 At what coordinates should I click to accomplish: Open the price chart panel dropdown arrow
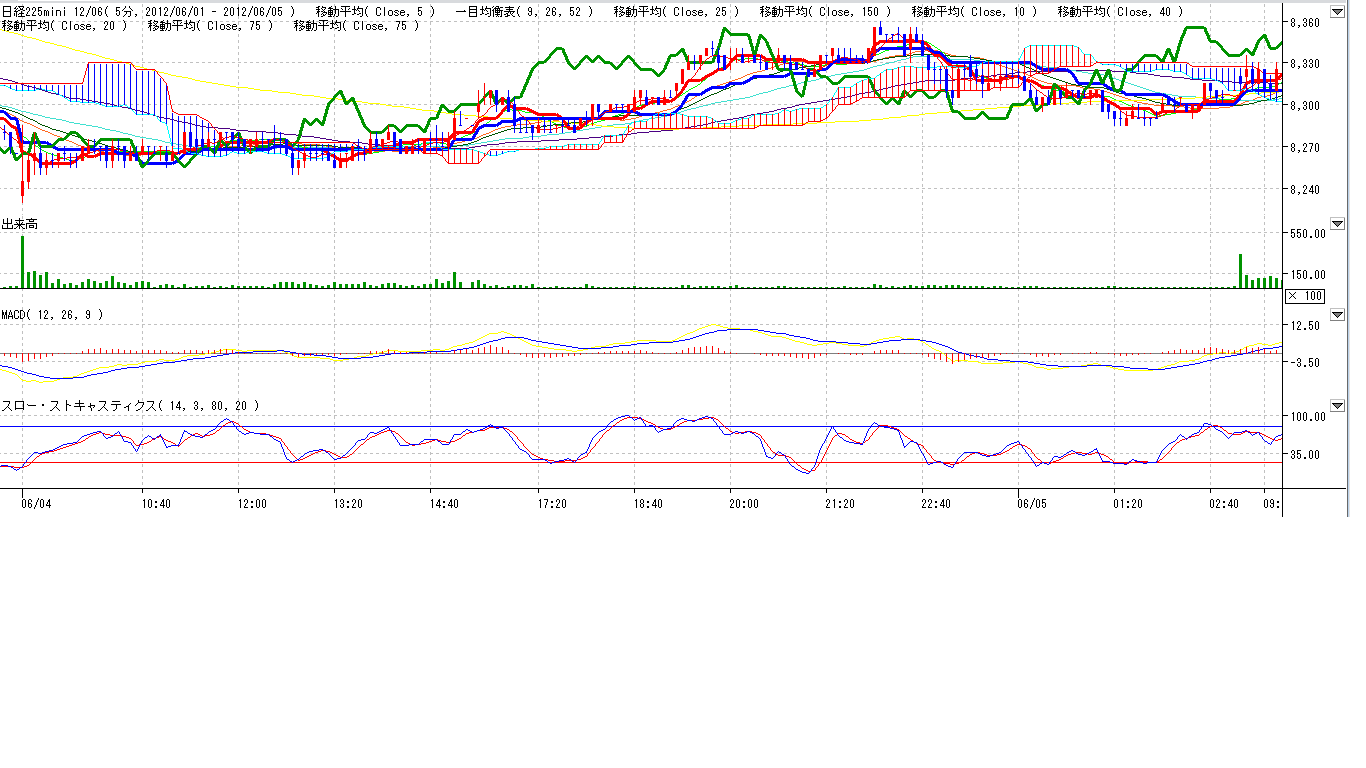pos(1337,12)
